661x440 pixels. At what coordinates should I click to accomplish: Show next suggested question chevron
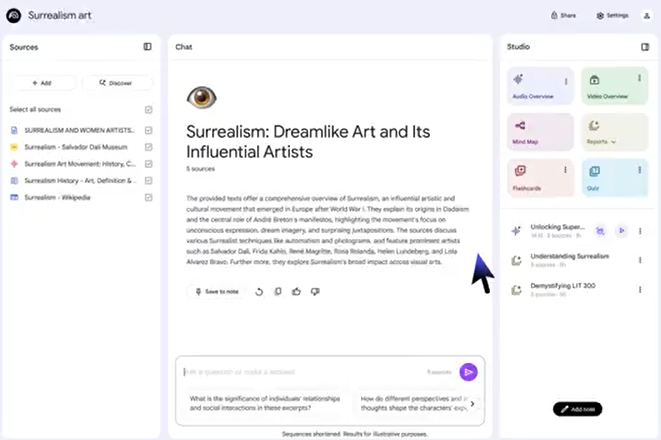point(472,403)
